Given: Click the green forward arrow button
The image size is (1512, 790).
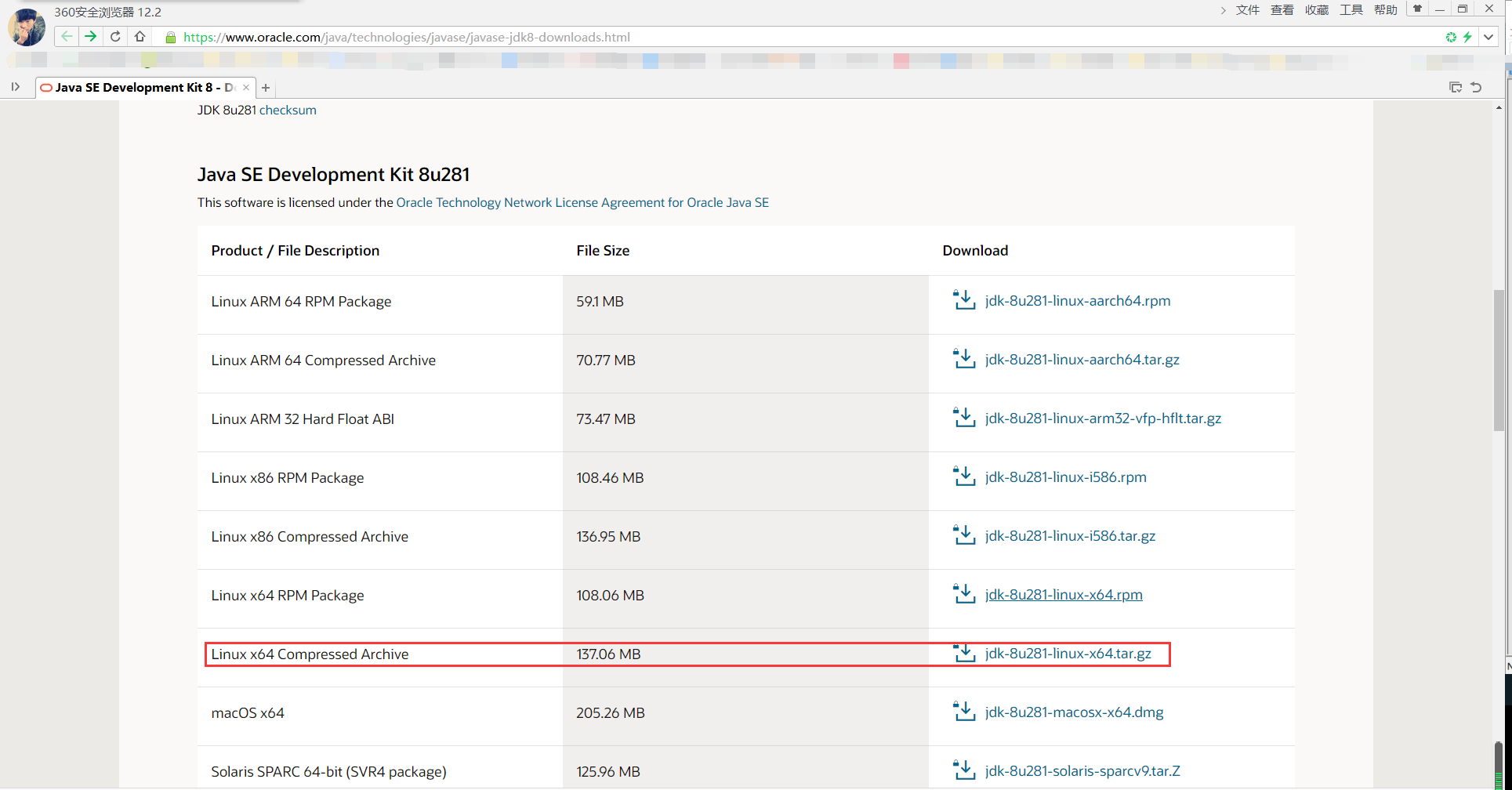Looking at the screenshot, I should coord(91,37).
